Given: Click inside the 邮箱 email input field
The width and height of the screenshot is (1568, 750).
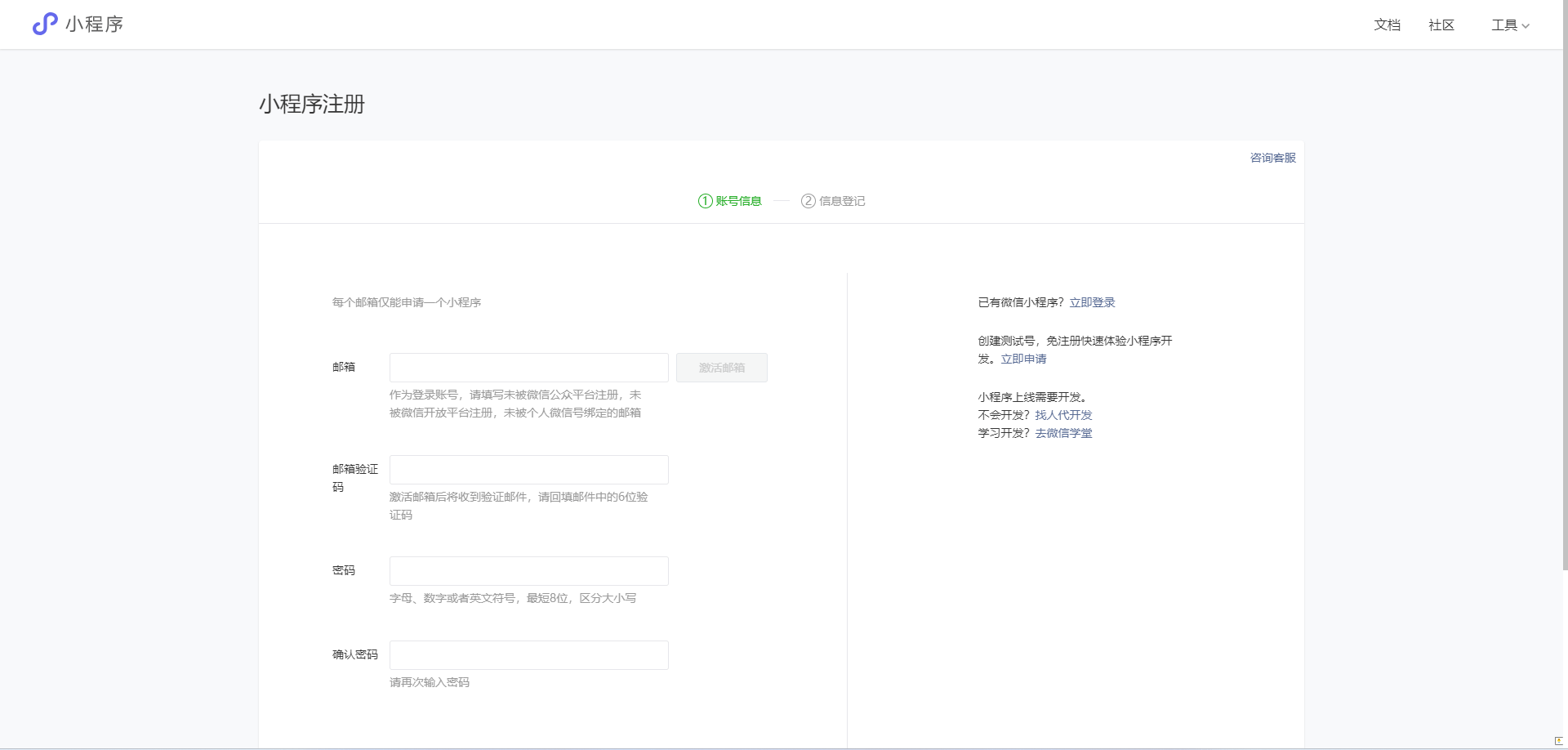Looking at the screenshot, I should tap(528, 367).
